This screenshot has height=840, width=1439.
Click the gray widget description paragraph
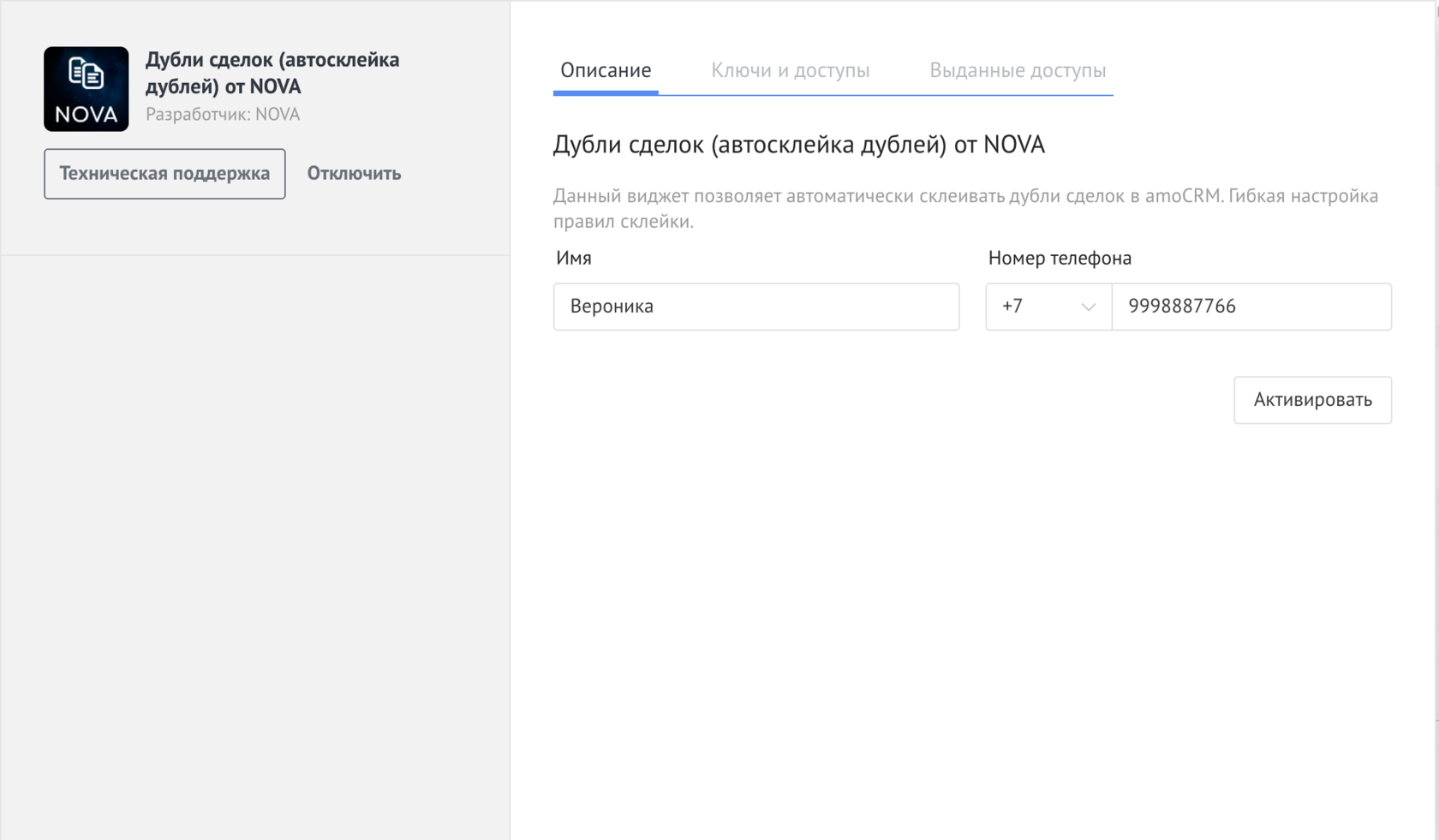pos(964,208)
